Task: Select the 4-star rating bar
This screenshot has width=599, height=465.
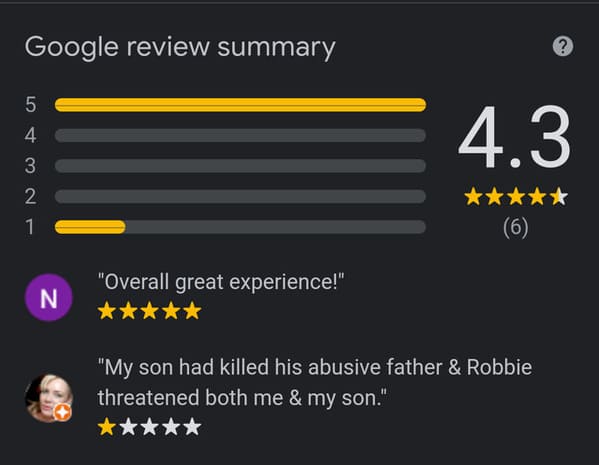Action: tap(240, 135)
